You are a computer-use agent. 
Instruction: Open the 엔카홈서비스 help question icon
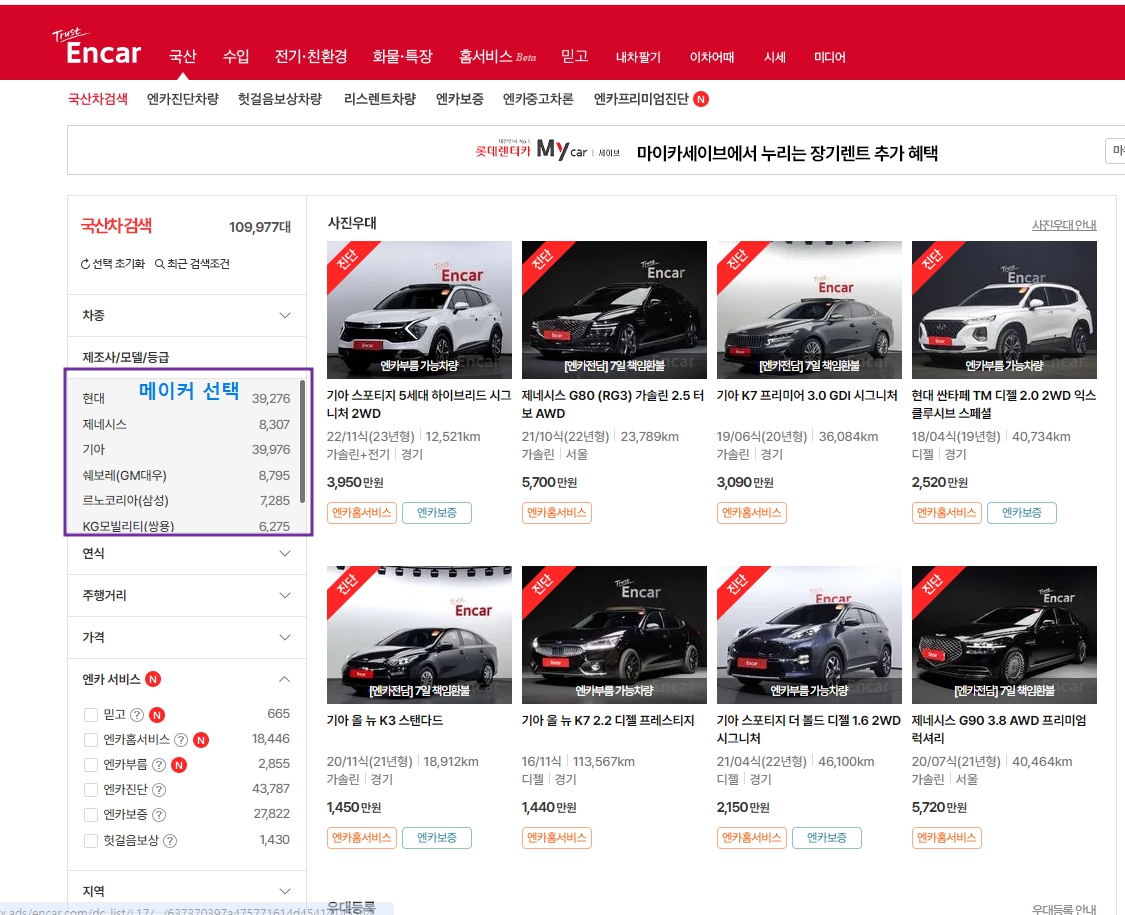[x=182, y=740]
